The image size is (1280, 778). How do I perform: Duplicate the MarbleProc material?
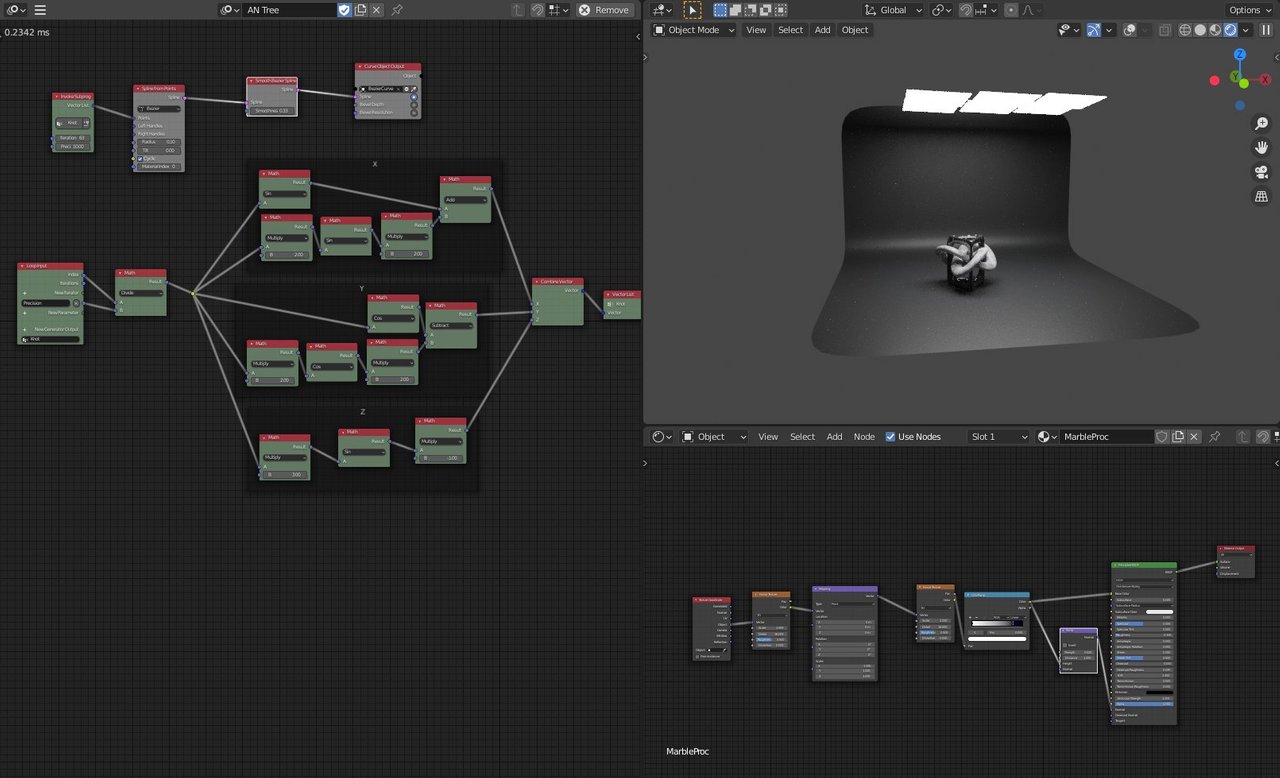pyautogui.click(x=1178, y=437)
